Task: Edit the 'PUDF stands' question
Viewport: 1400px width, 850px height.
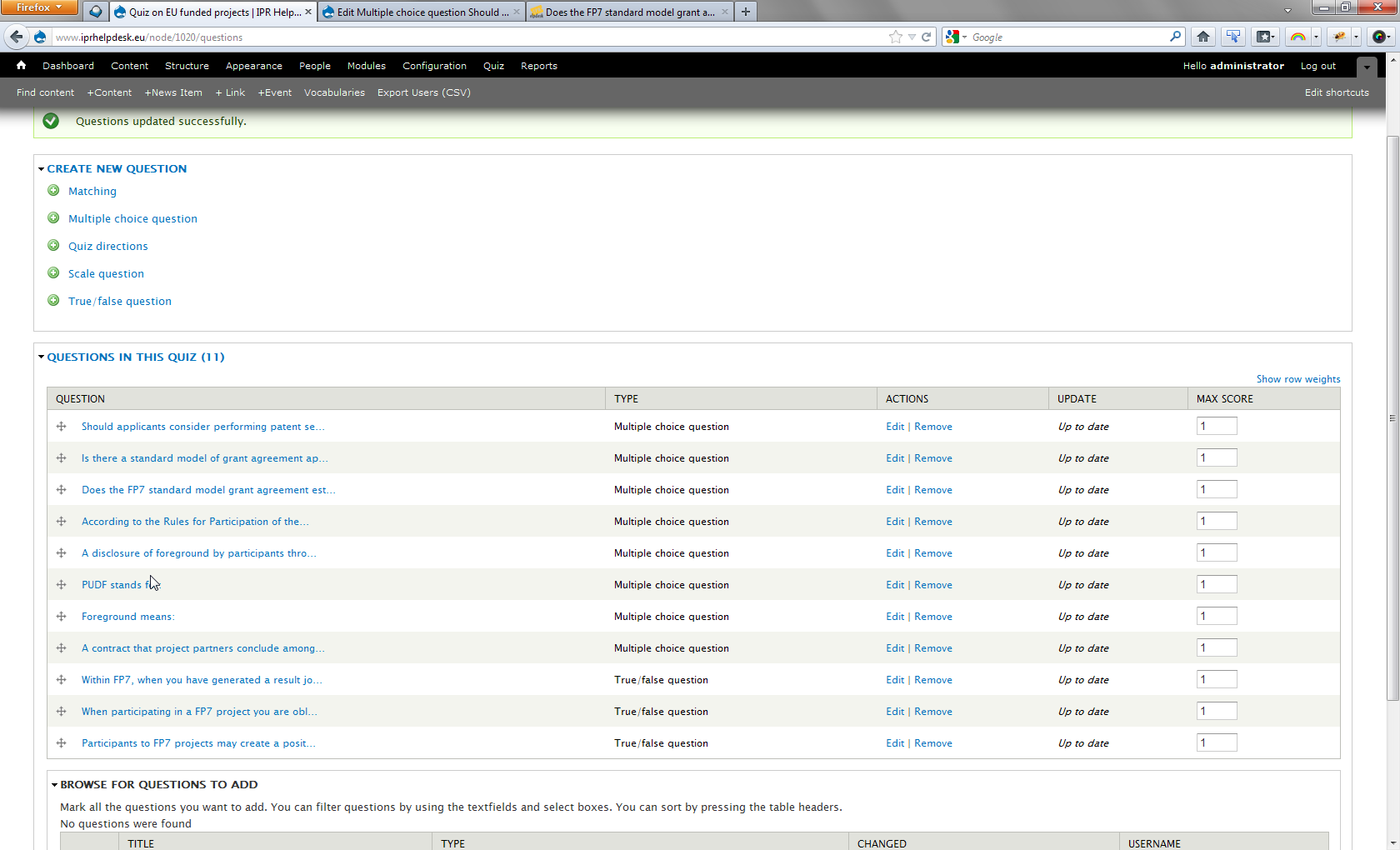Action: point(895,585)
